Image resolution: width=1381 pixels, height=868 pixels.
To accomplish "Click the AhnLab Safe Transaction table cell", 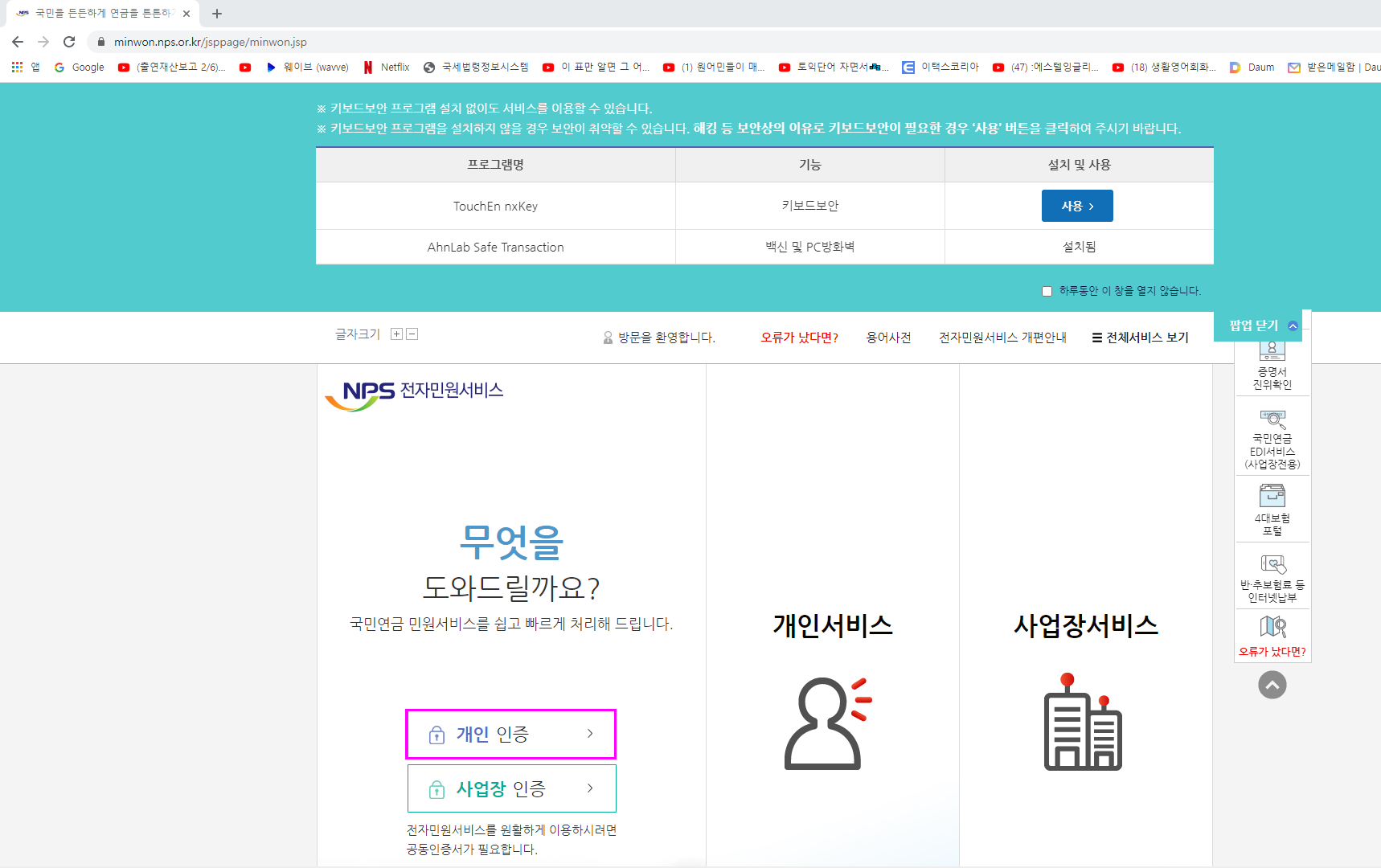I will pos(496,248).
